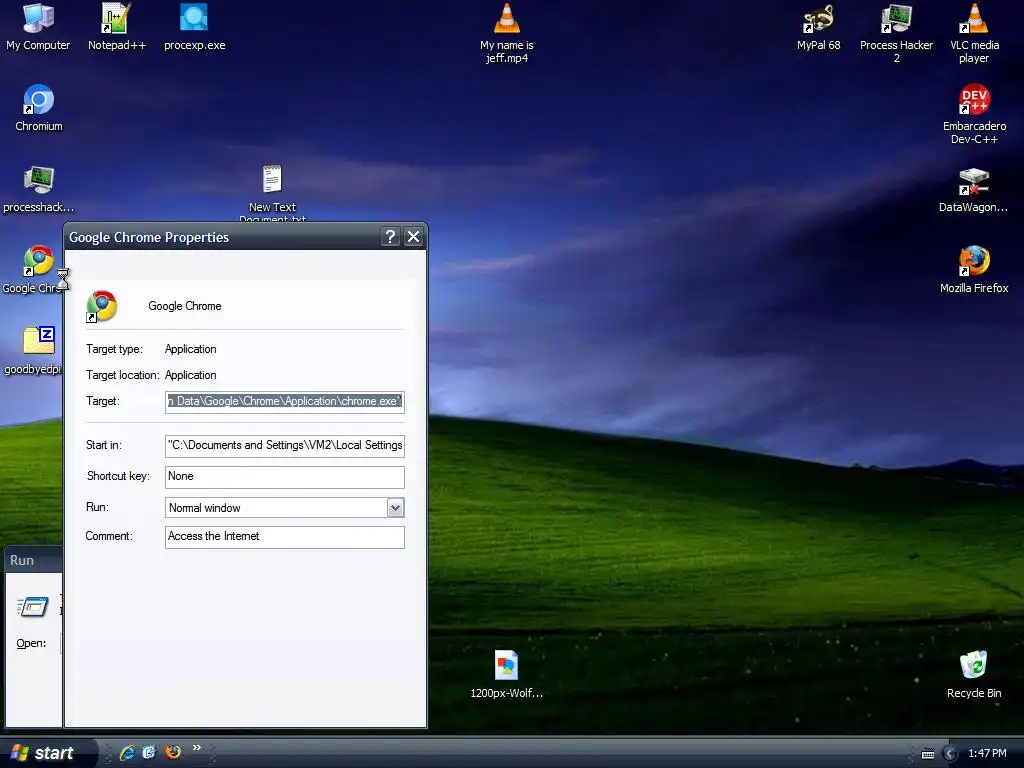Expand quick launch overflow chevron
1024x768 pixels.
click(x=197, y=748)
